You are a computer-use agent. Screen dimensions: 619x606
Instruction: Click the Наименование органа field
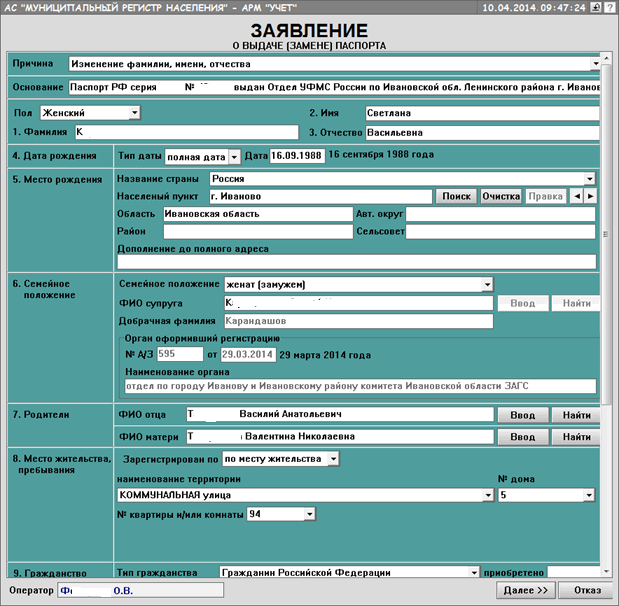coord(360,386)
